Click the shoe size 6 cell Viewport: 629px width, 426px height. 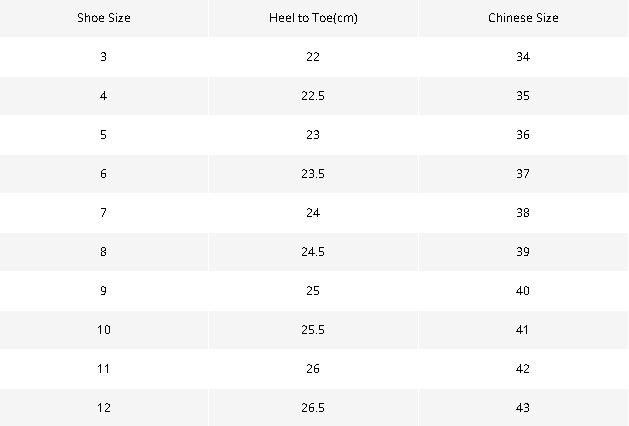pos(104,174)
